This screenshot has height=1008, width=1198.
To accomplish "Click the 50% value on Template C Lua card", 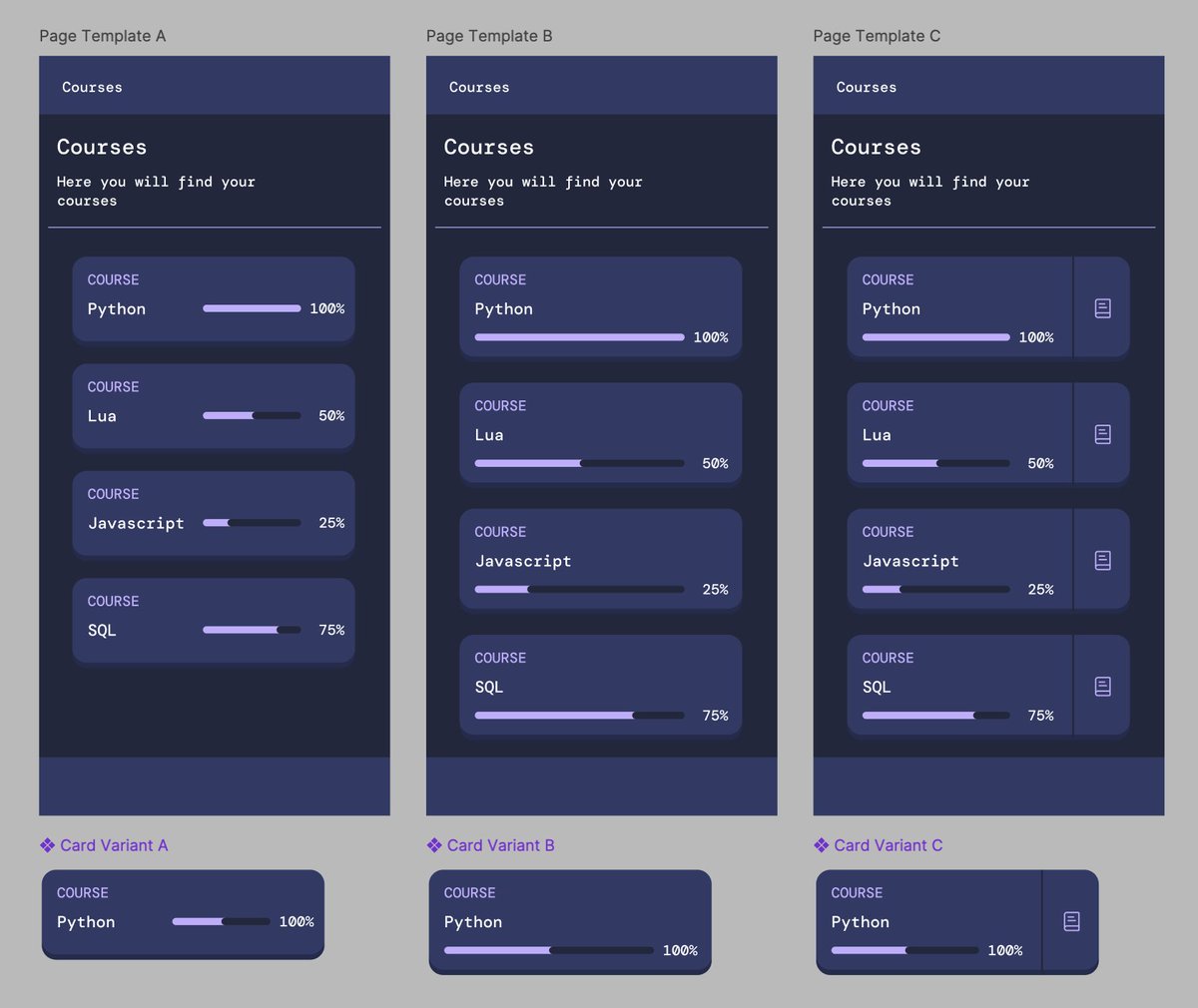I will 1040,464.
